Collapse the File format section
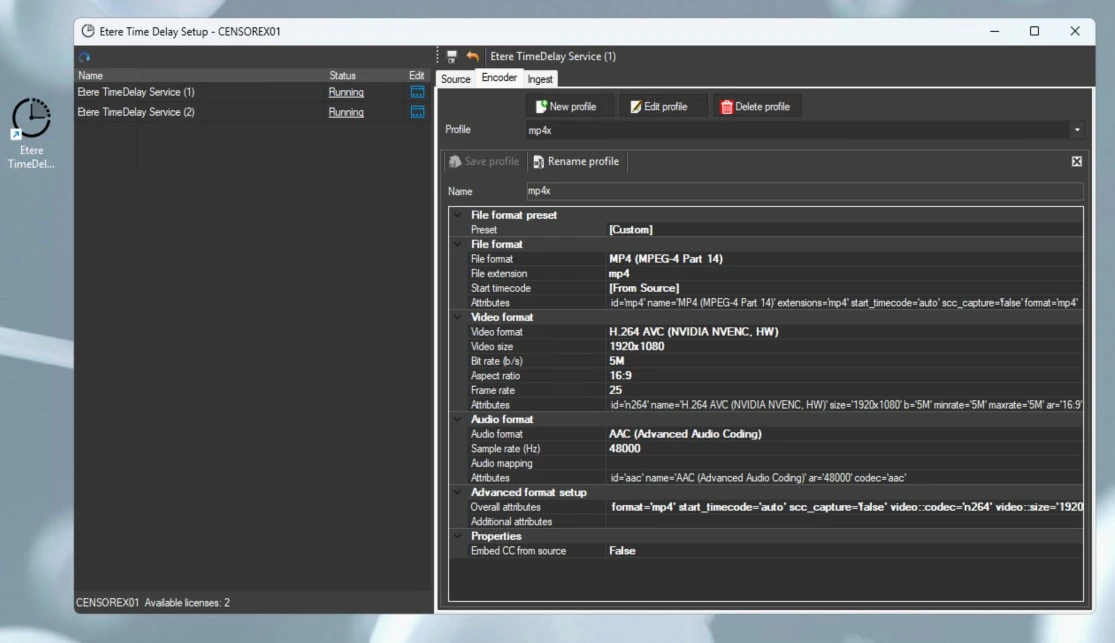Viewport: 1115px width, 643px height. (x=458, y=244)
